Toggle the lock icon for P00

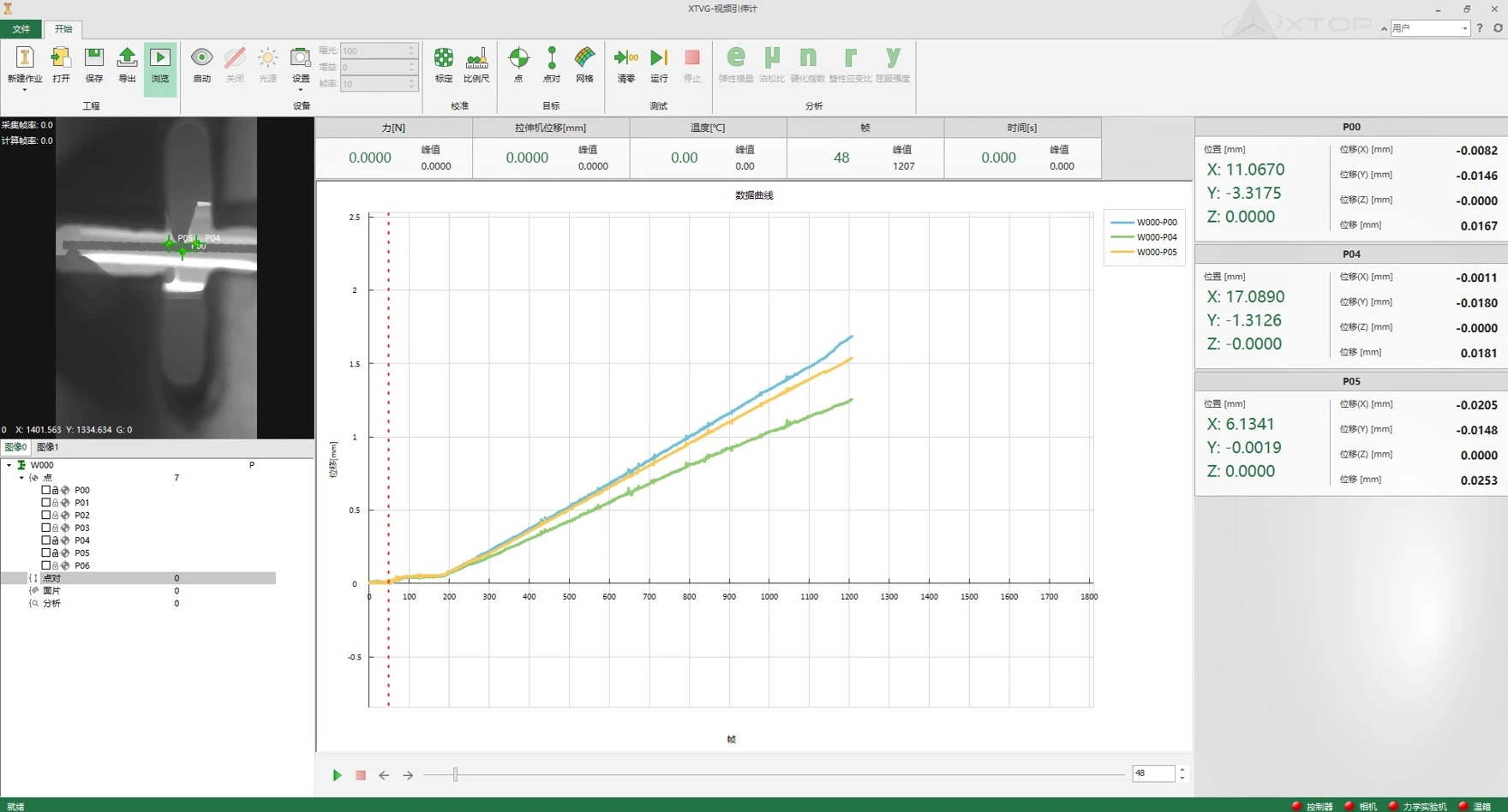pos(55,491)
